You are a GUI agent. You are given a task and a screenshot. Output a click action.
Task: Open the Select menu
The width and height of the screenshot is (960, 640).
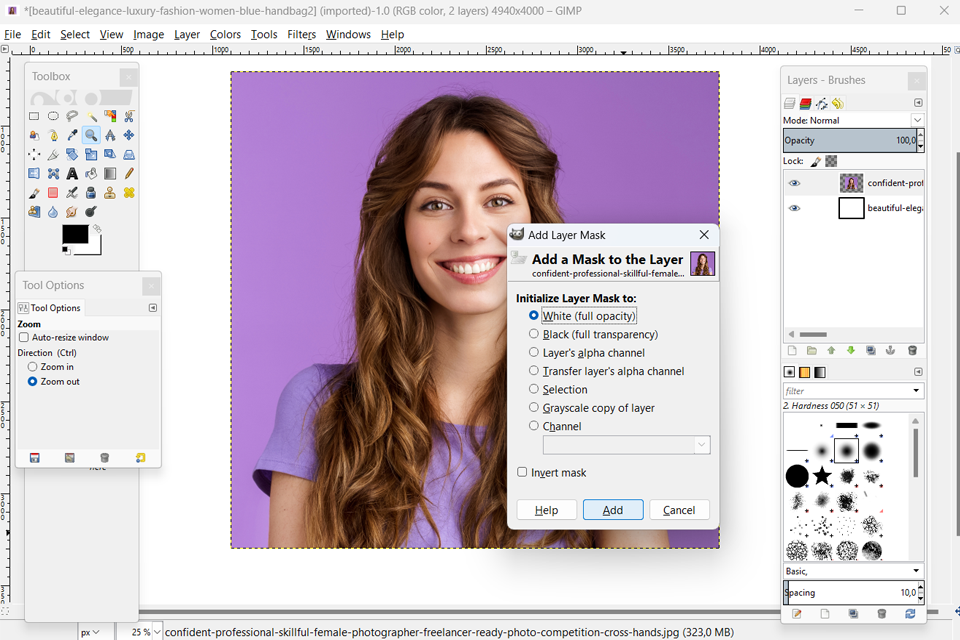75,34
